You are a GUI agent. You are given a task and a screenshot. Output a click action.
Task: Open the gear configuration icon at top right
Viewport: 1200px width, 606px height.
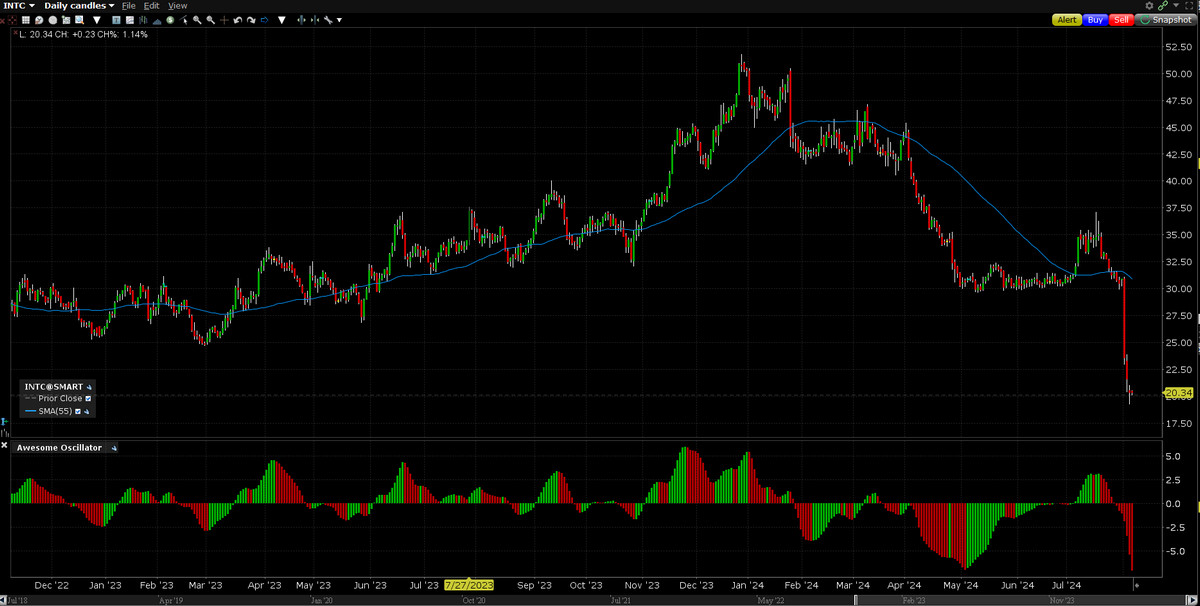coord(1149,6)
